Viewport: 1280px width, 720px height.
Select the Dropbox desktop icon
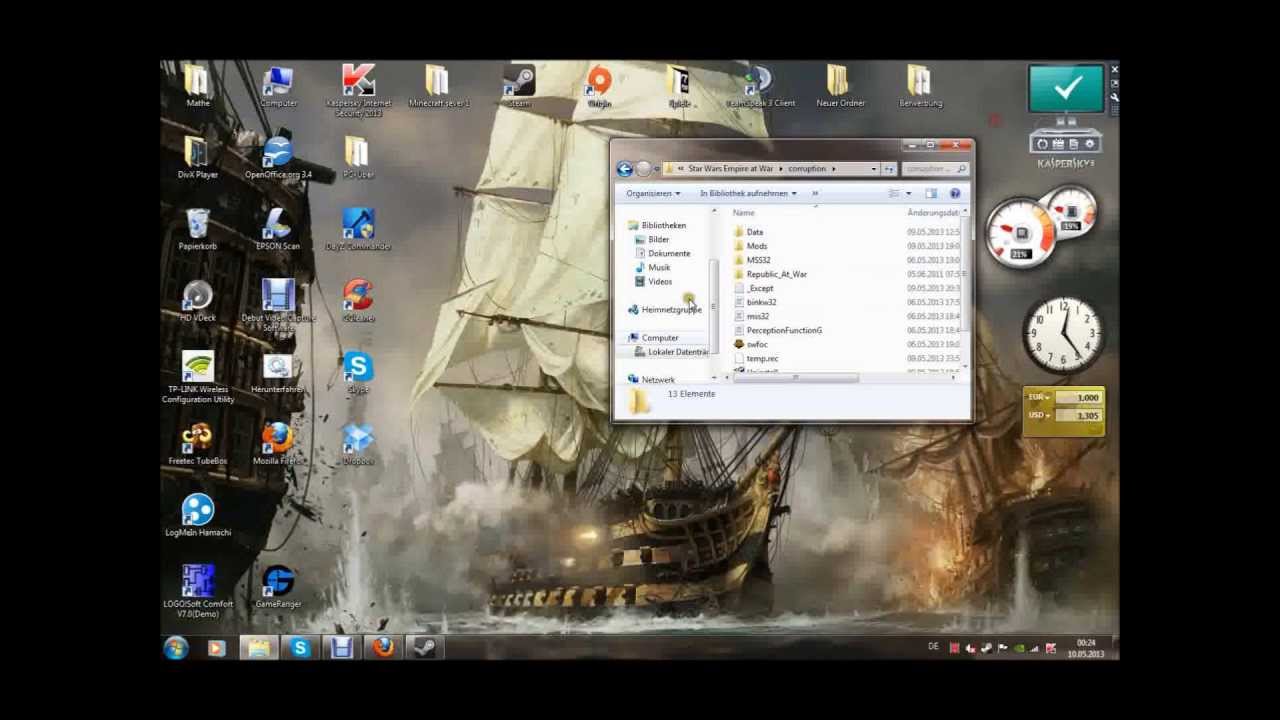[358, 445]
